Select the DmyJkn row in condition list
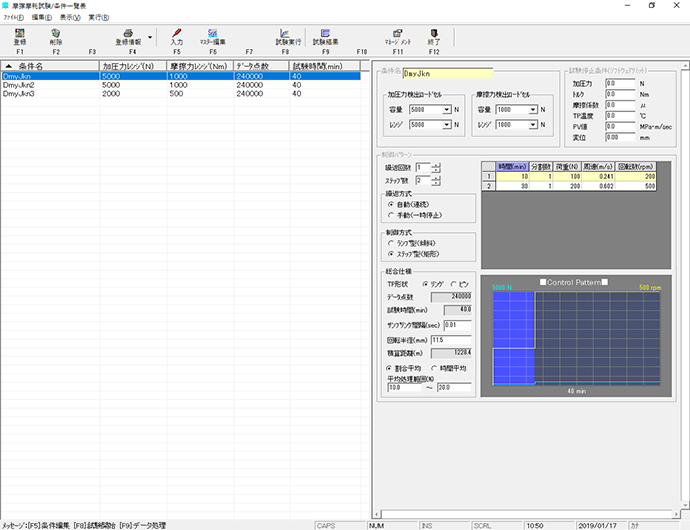Viewport: 690px width, 530px height. click(x=180, y=76)
